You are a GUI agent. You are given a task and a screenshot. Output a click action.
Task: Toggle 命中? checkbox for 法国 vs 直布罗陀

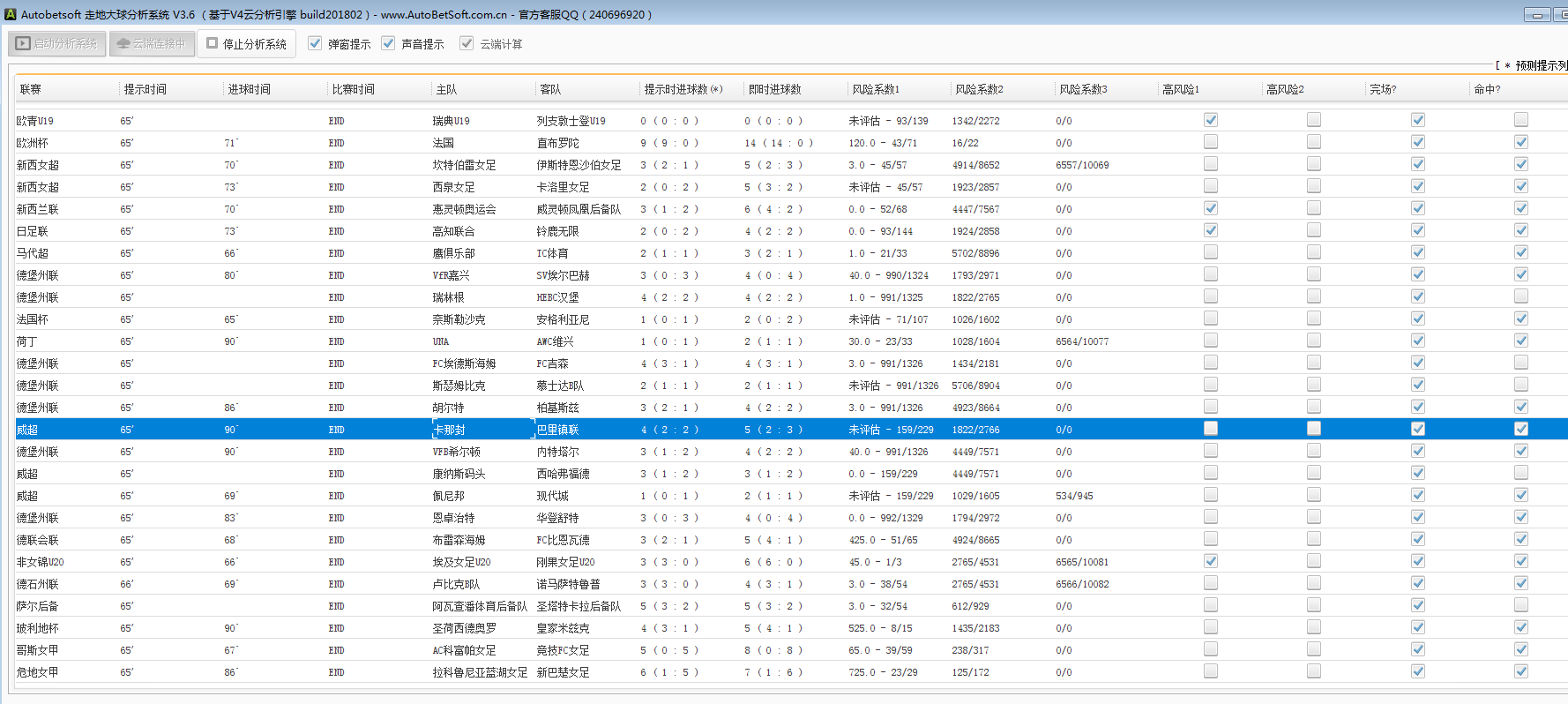pos(1520,142)
